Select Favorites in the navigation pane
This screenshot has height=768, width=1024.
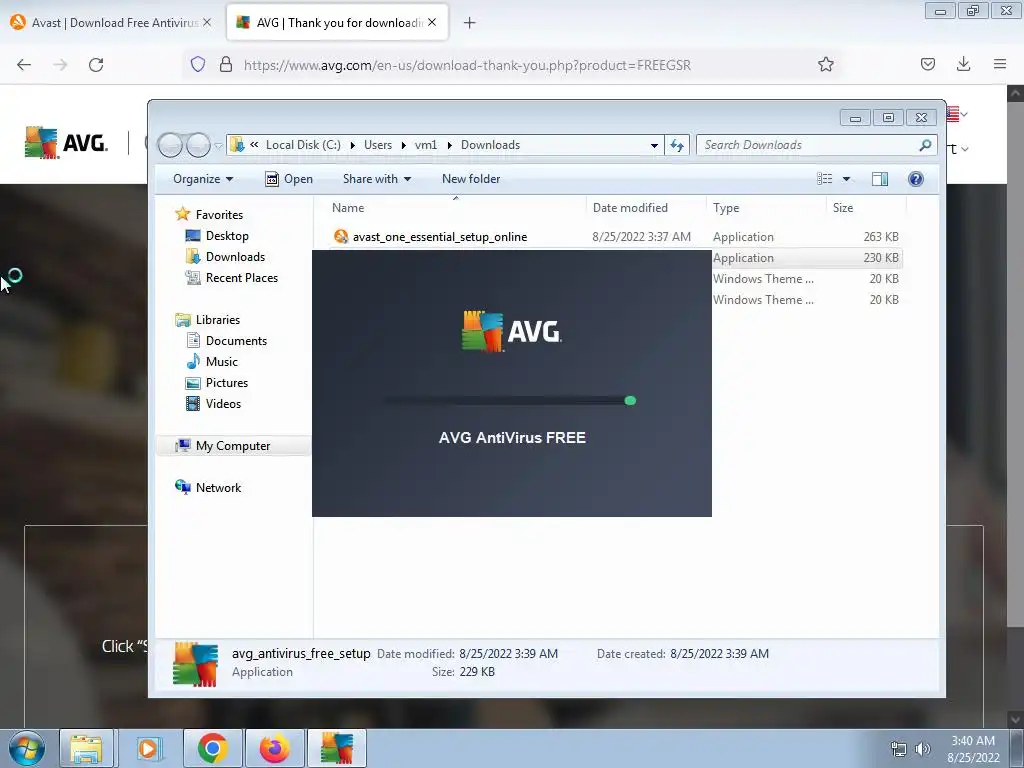pyautogui.click(x=219, y=215)
